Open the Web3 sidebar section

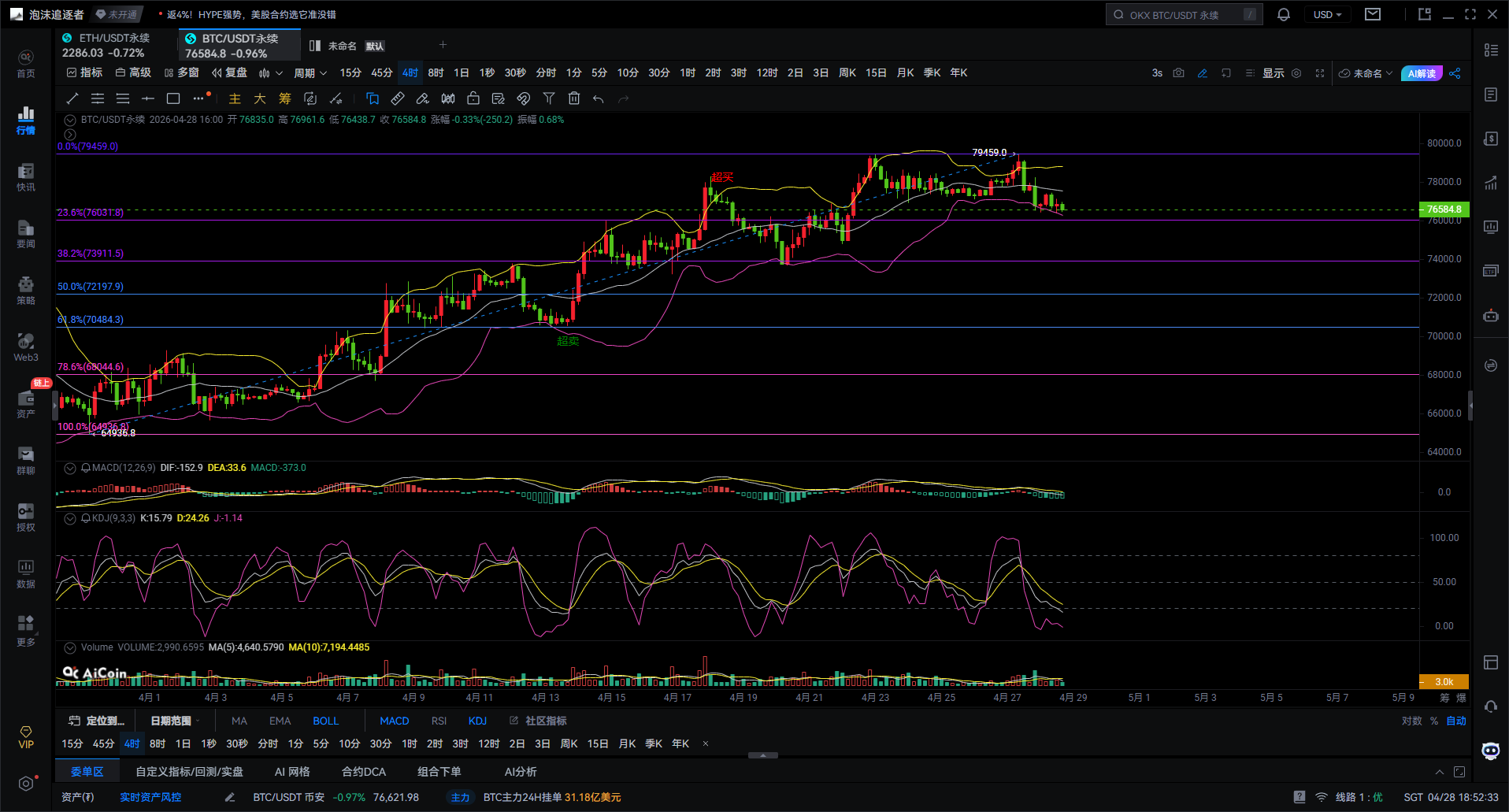tap(26, 347)
